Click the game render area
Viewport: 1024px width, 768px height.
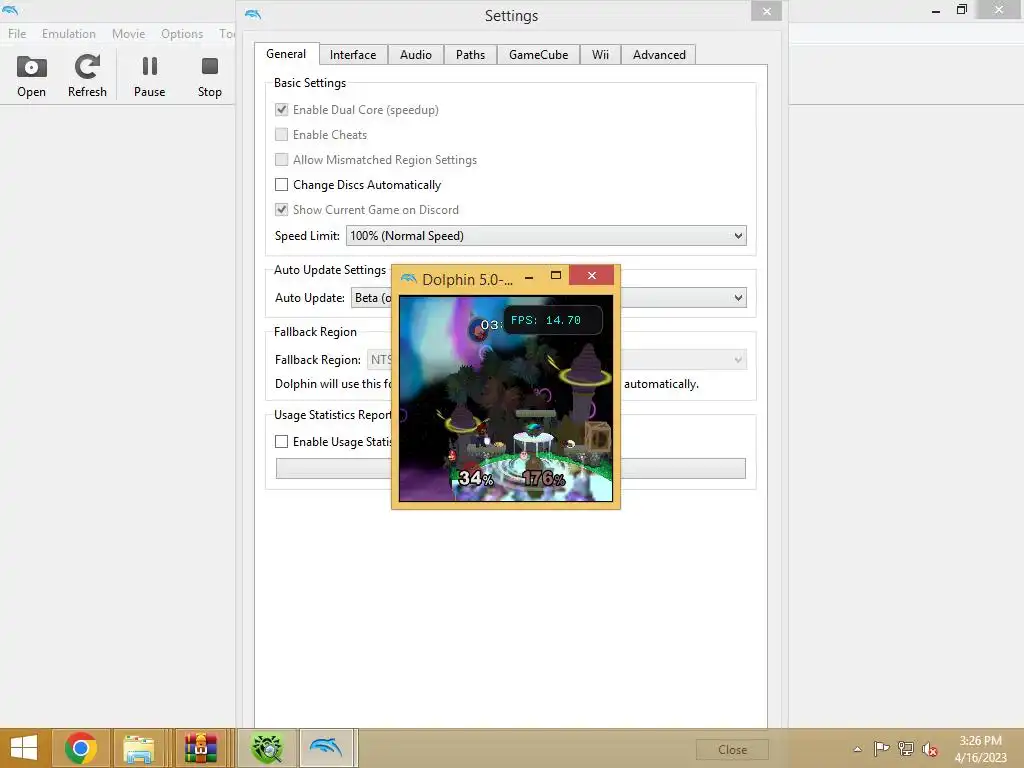pyautogui.click(x=506, y=398)
